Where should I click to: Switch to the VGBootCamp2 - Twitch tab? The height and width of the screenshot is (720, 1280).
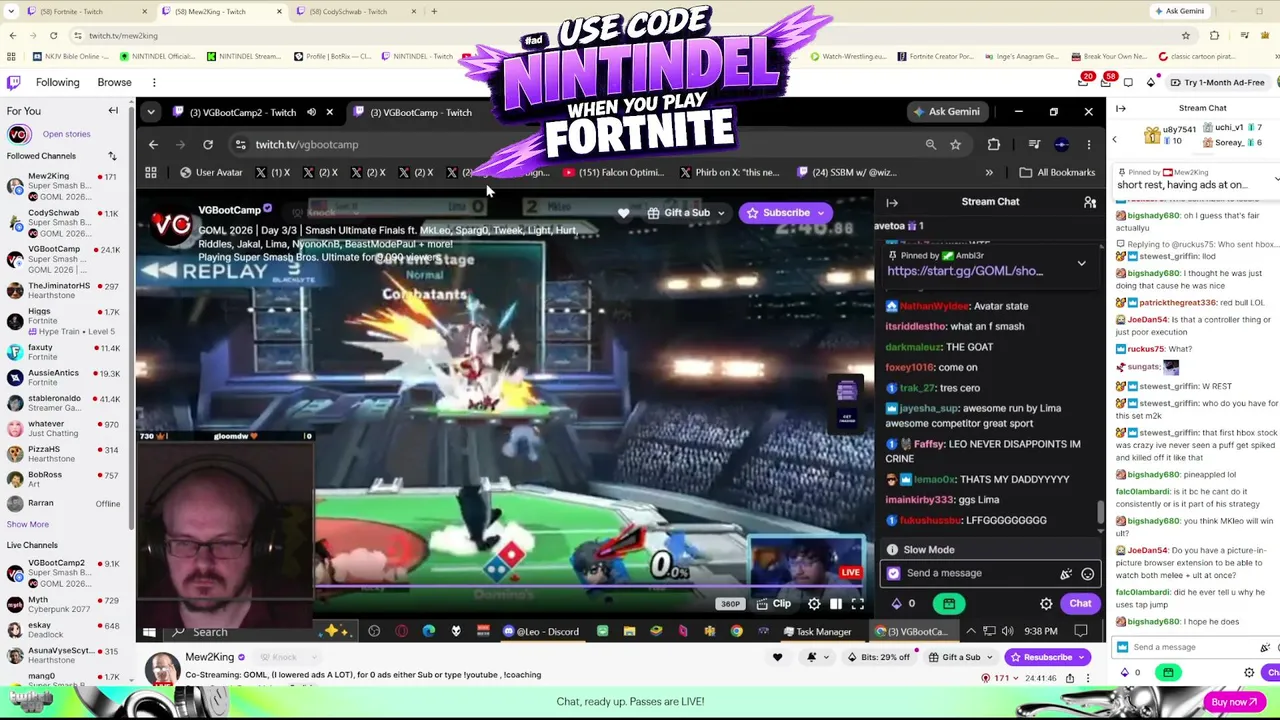click(250, 112)
